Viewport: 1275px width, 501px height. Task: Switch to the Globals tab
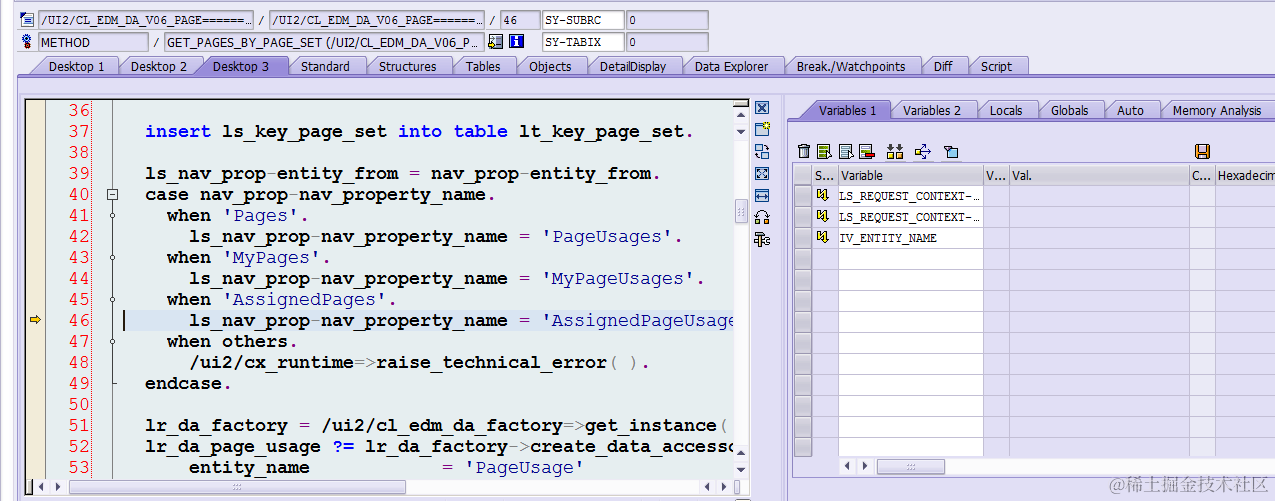[x=1069, y=110]
